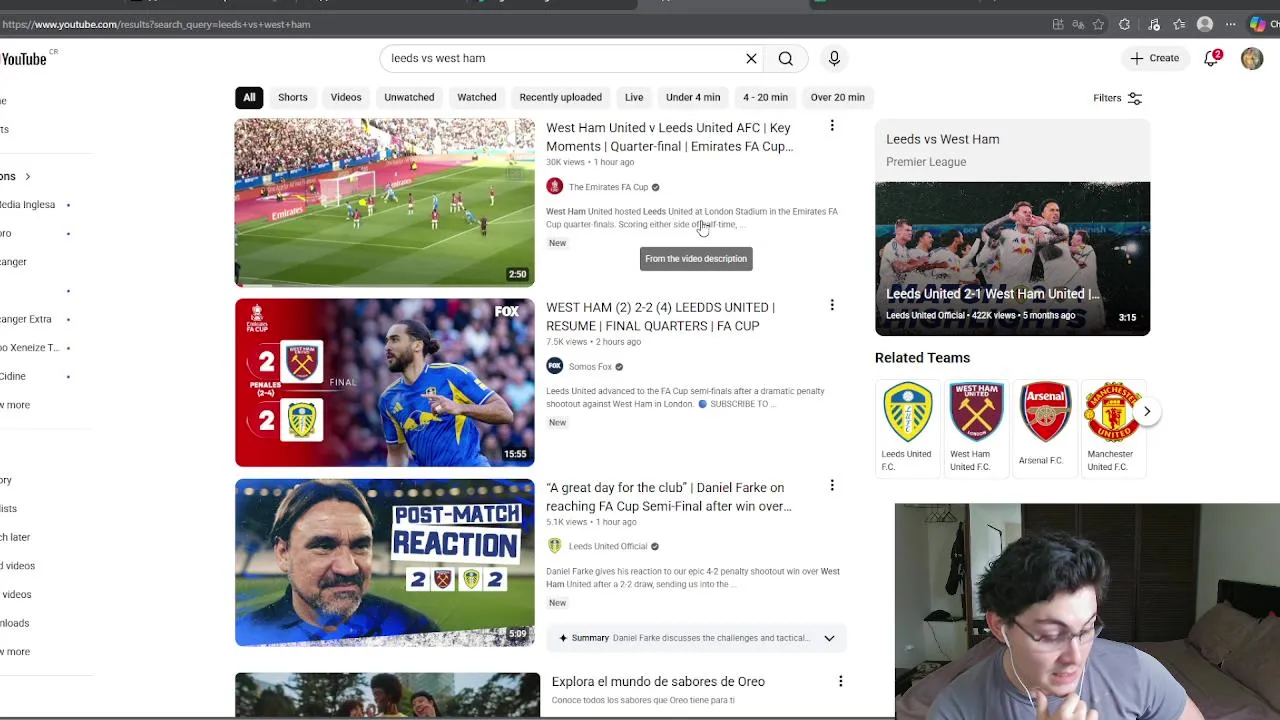Click the YouTube logo
Screen dimensions: 1280x720
(x=24, y=59)
